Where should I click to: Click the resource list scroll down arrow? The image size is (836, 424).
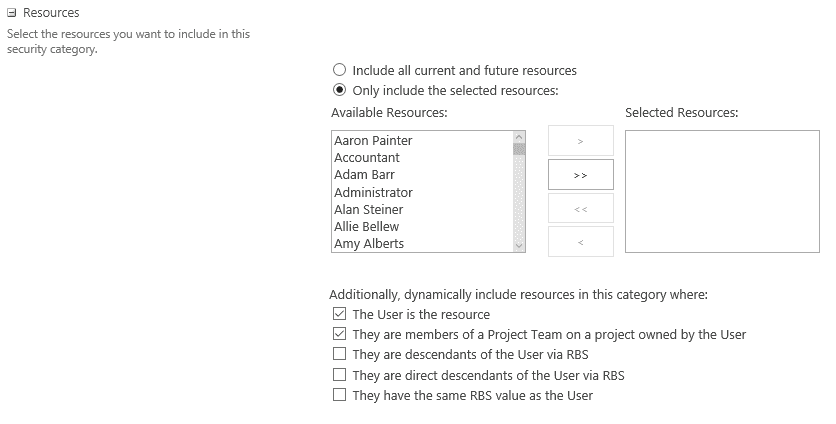click(519, 246)
